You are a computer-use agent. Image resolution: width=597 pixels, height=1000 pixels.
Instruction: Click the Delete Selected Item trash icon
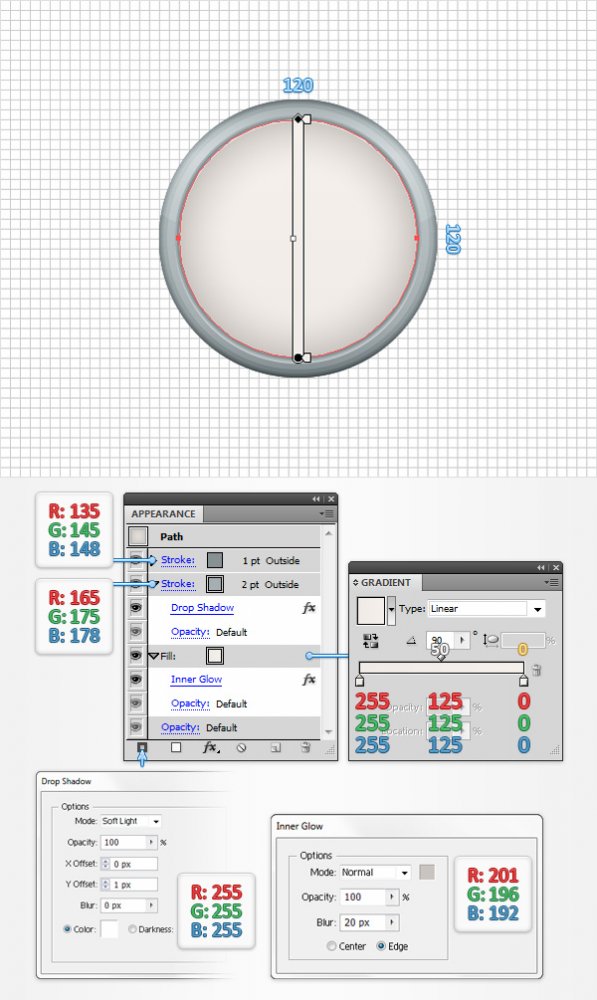coord(306,747)
